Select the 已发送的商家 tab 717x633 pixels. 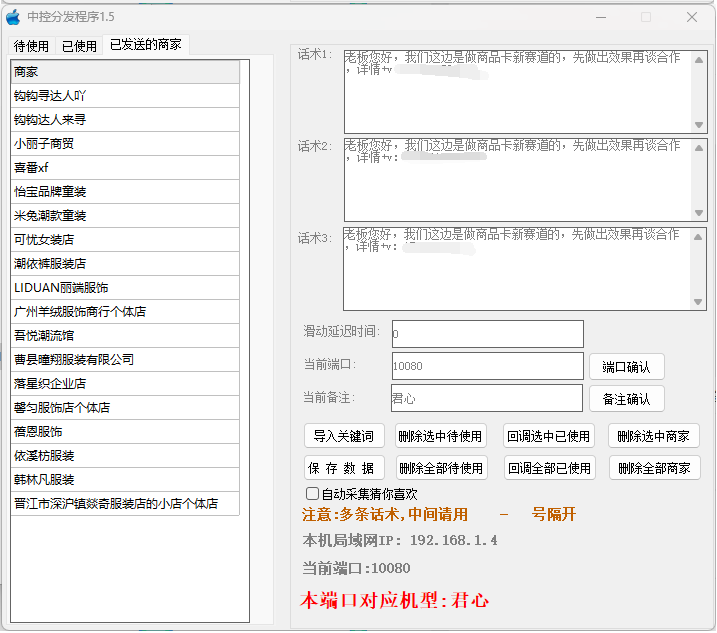click(146, 45)
